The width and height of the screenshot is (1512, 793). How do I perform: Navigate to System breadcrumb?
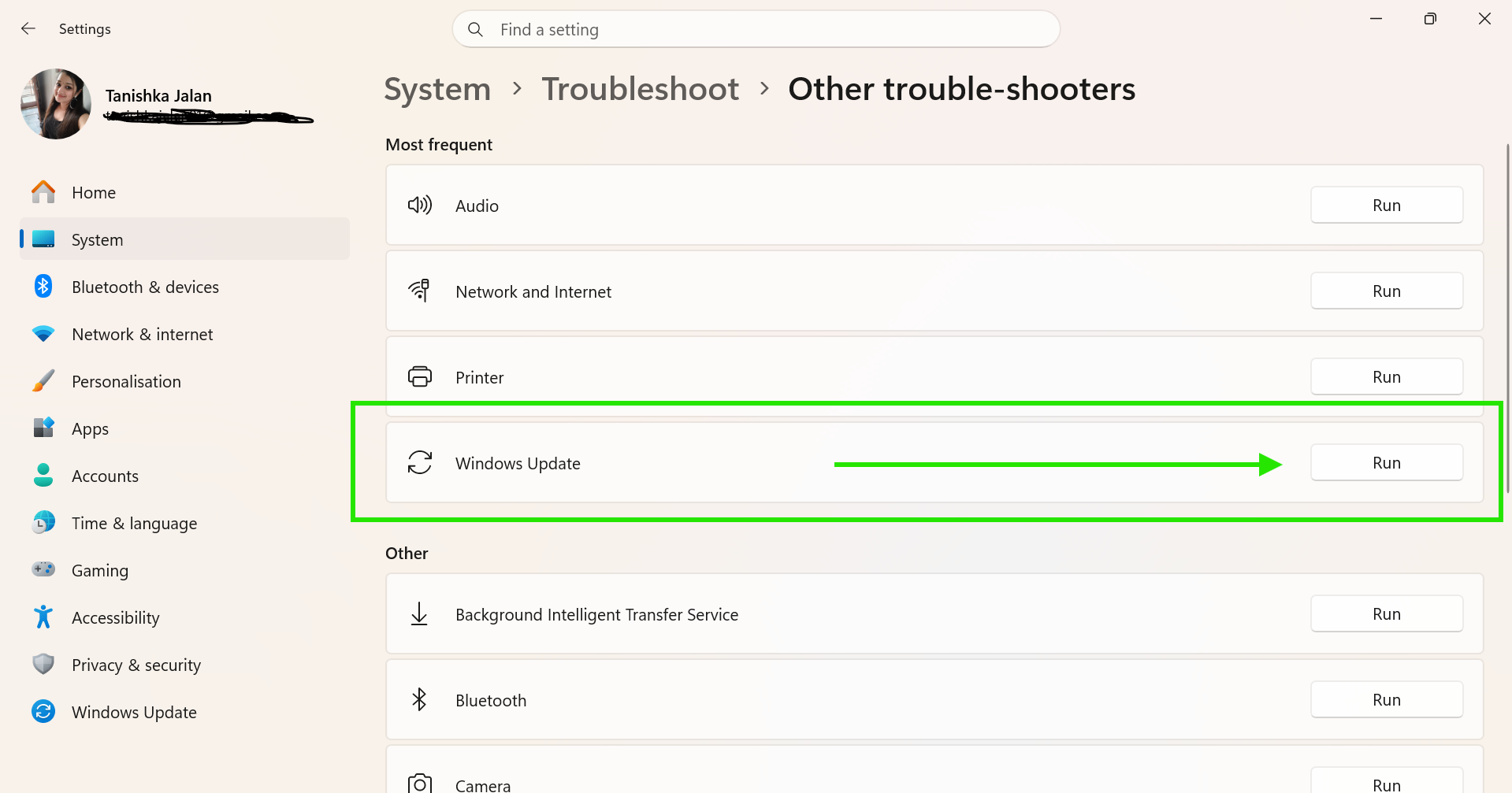coord(437,89)
